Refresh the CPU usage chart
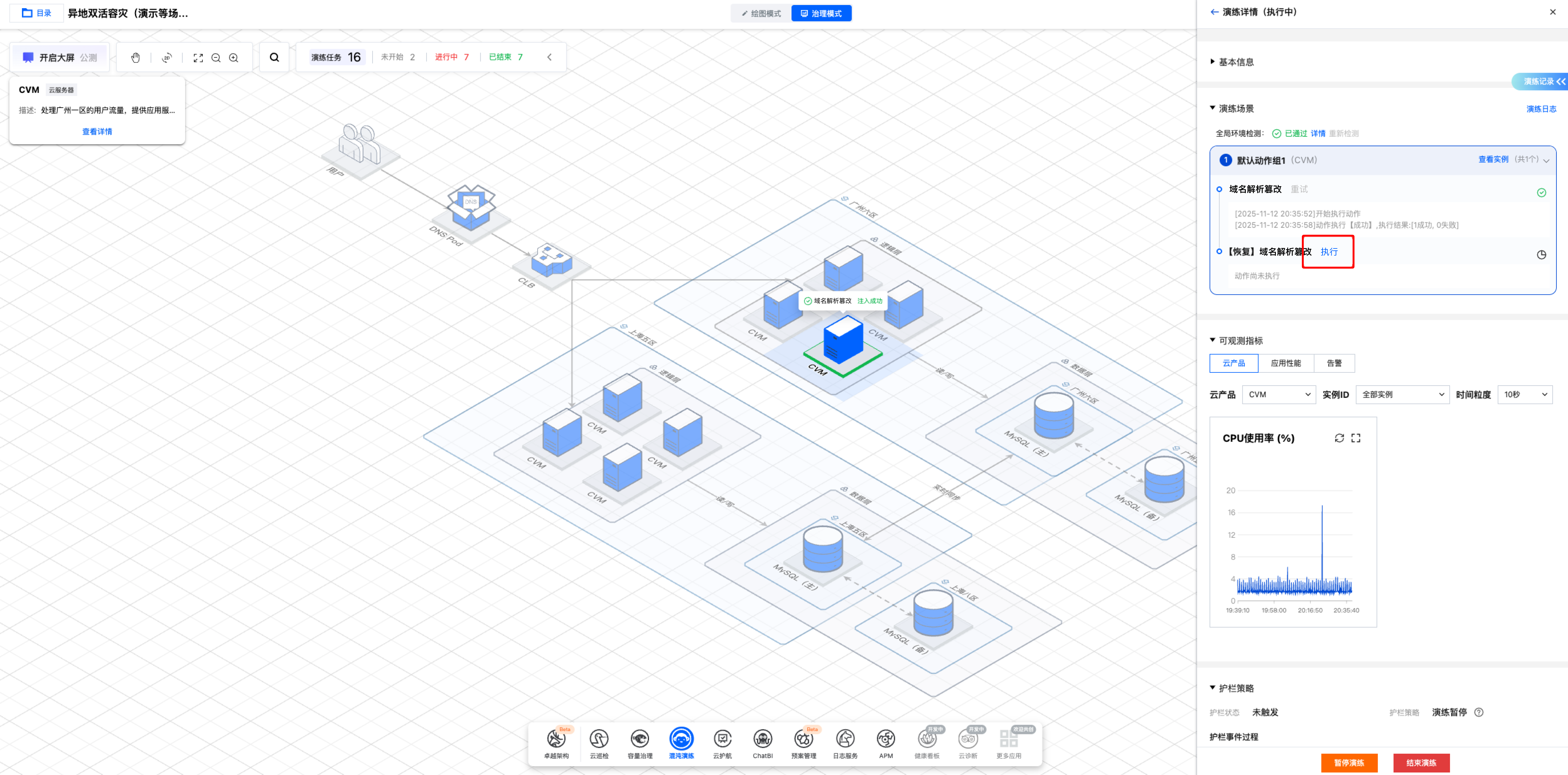 (x=1339, y=438)
